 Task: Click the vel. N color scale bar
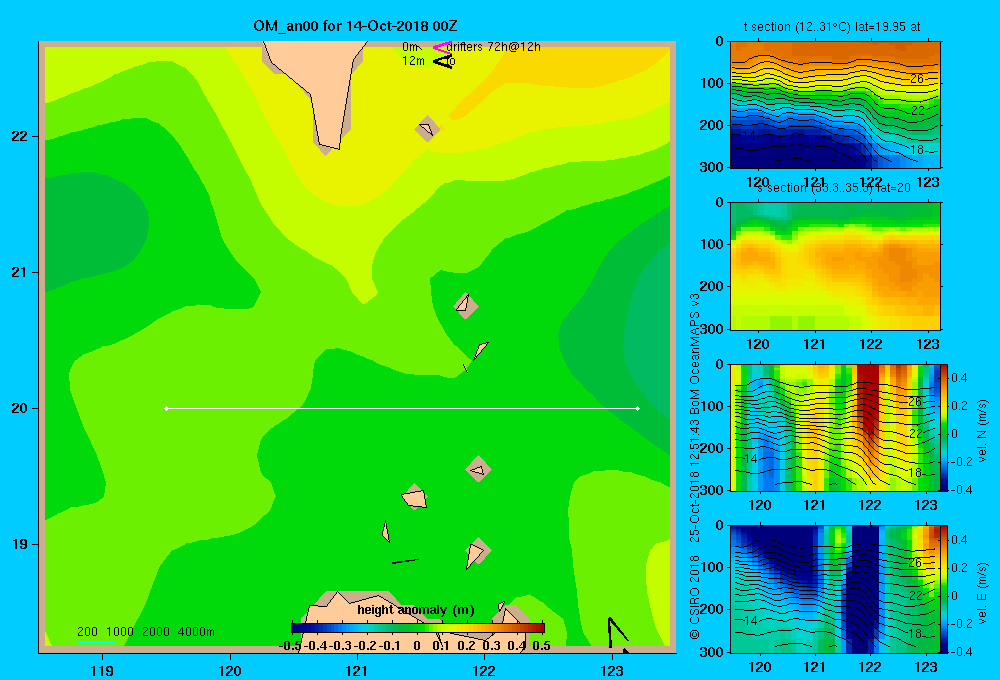coord(944,427)
